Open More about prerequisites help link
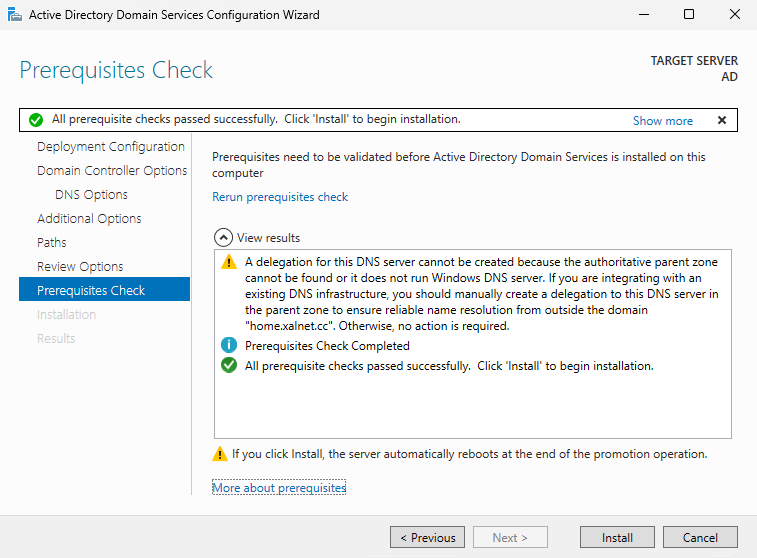 [279, 488]
